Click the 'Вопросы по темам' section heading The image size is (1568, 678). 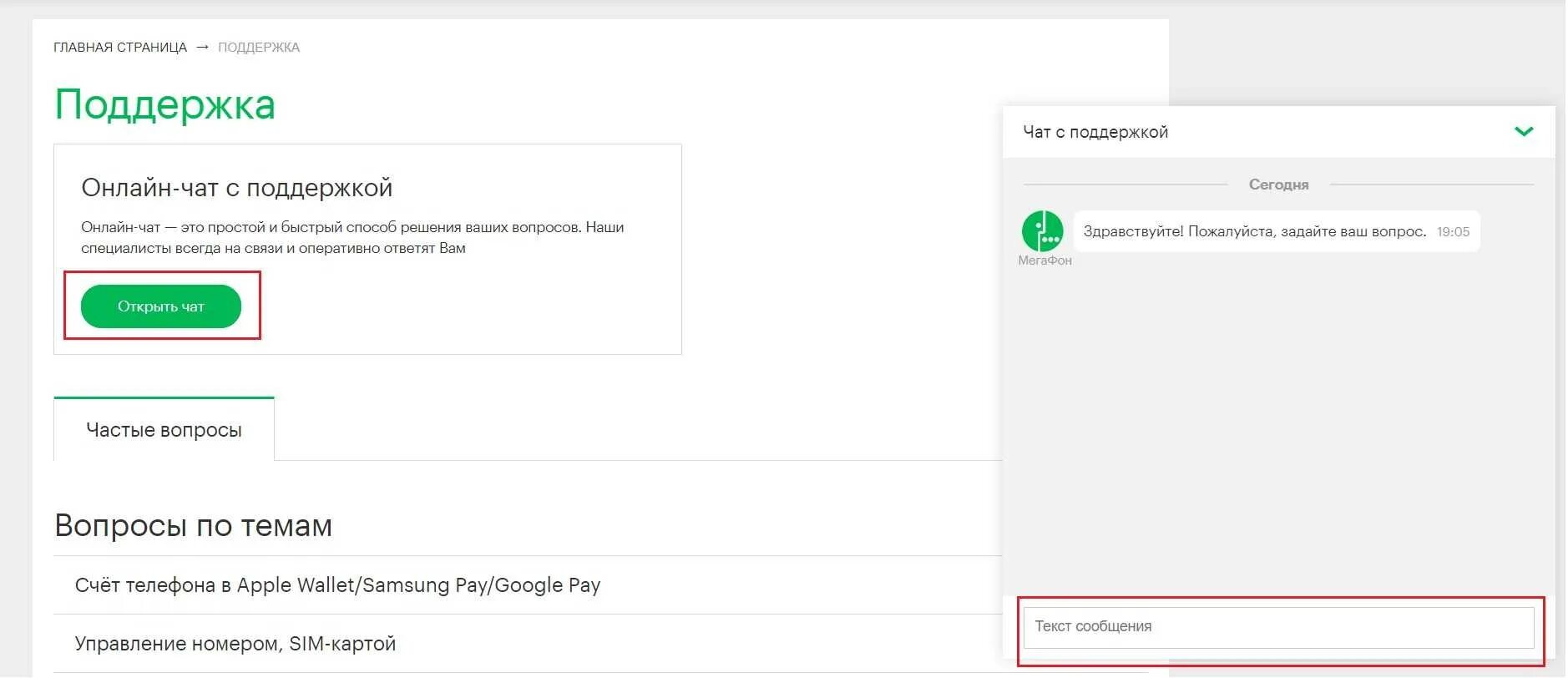(x=193, y=526)
